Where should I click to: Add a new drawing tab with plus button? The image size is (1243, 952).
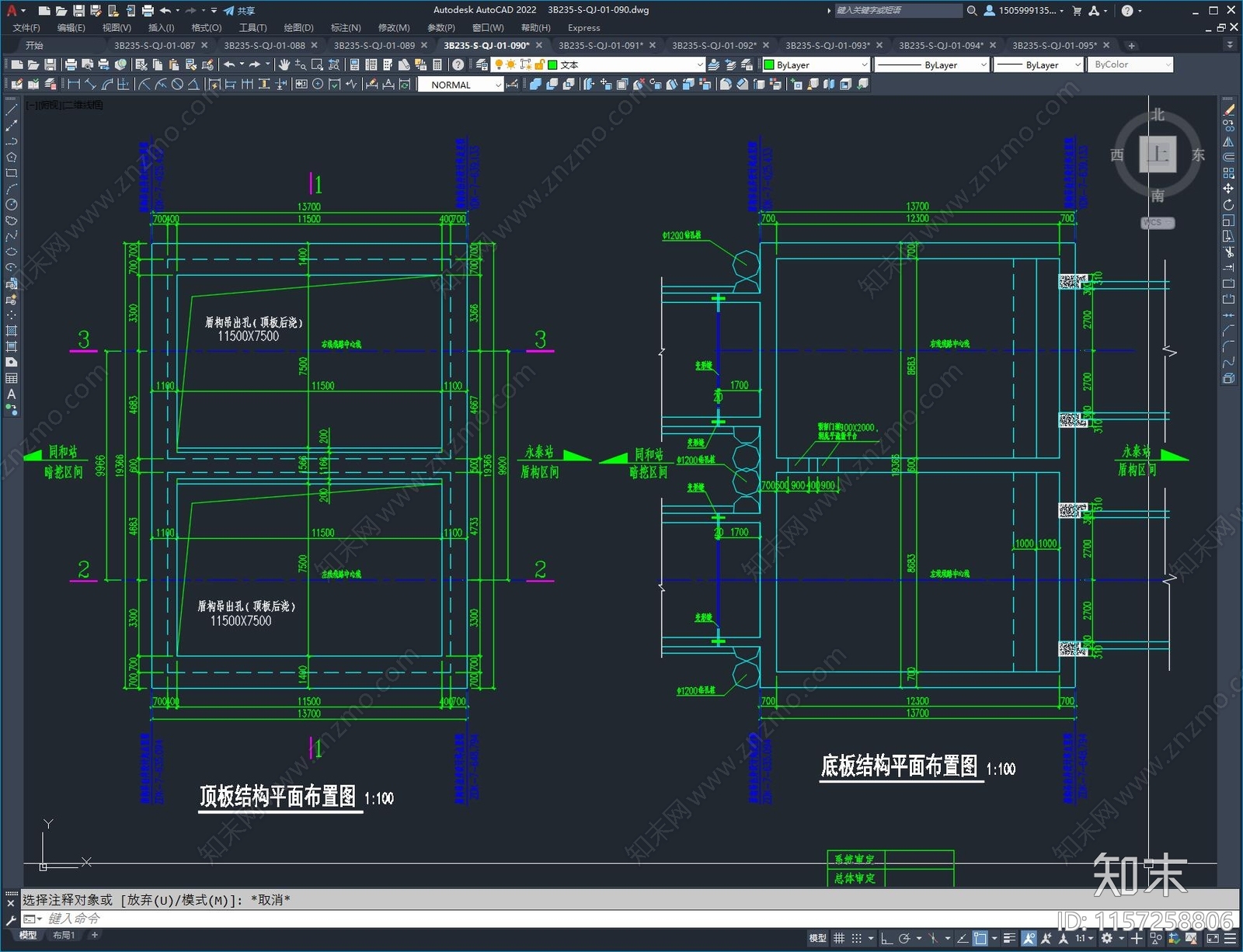click(1131, 45)
